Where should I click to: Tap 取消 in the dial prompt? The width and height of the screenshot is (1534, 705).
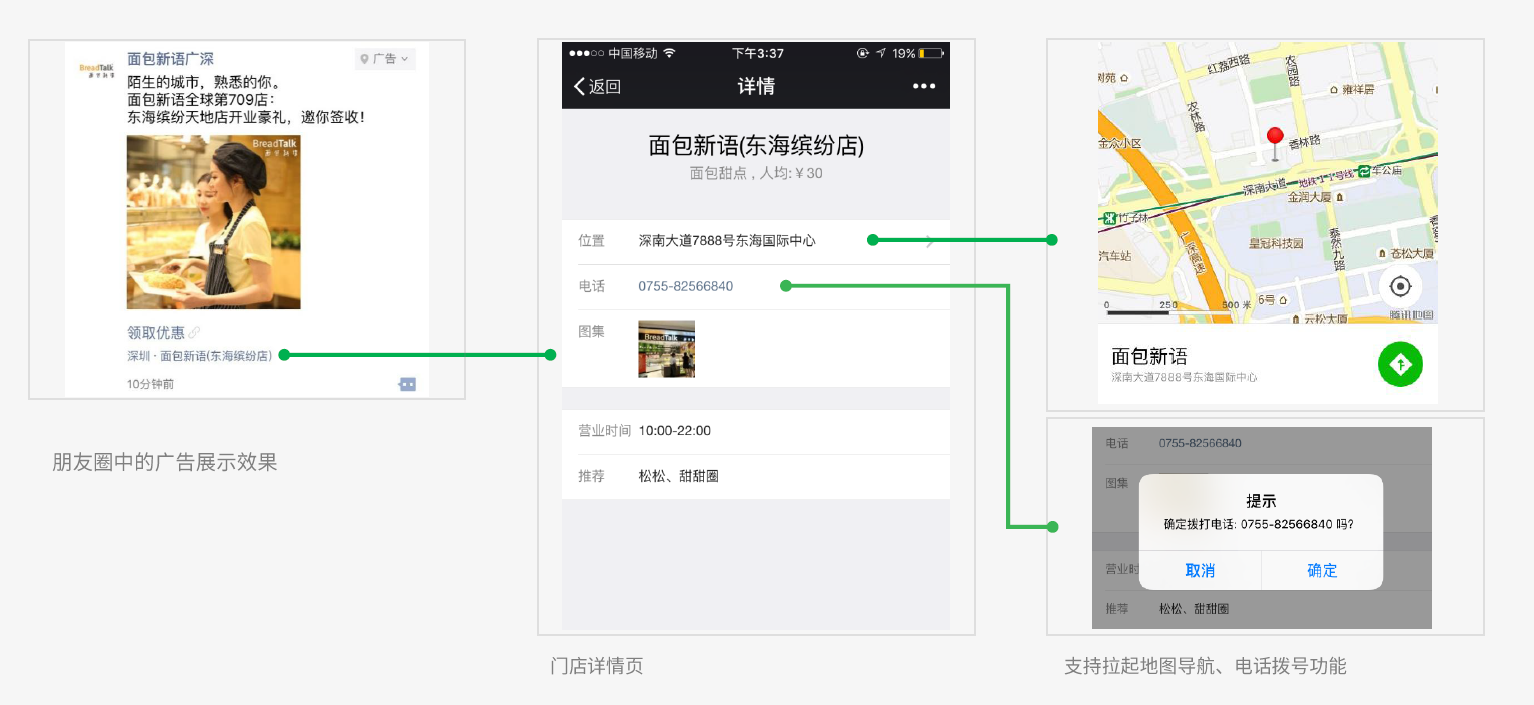click(1200, 570)
